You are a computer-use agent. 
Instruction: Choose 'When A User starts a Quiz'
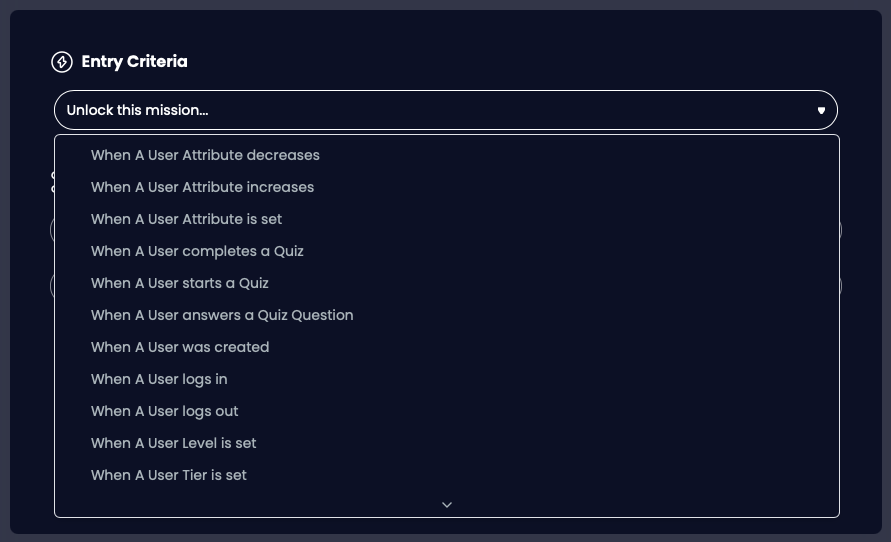tap(180, 283)
